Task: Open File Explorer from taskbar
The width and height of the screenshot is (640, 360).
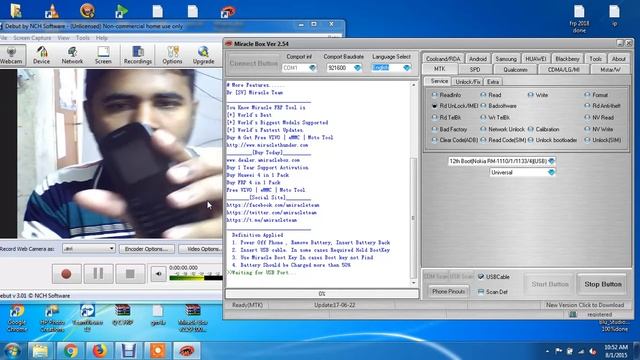Action: 40,351
